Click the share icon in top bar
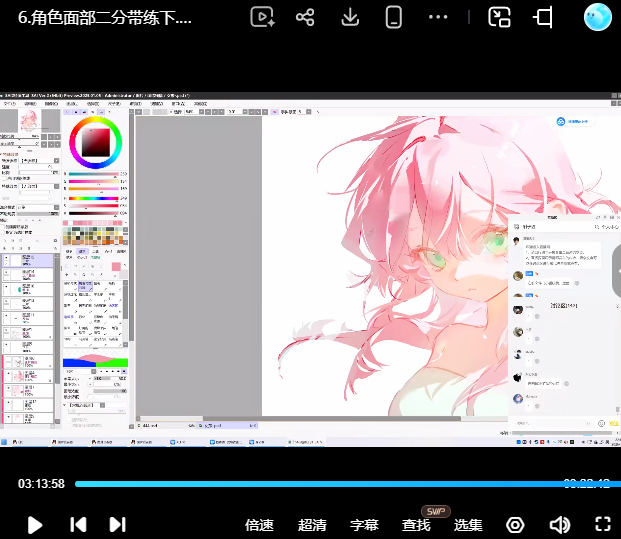Viewport: 621px width, 539px height. (x=305, y=17)
